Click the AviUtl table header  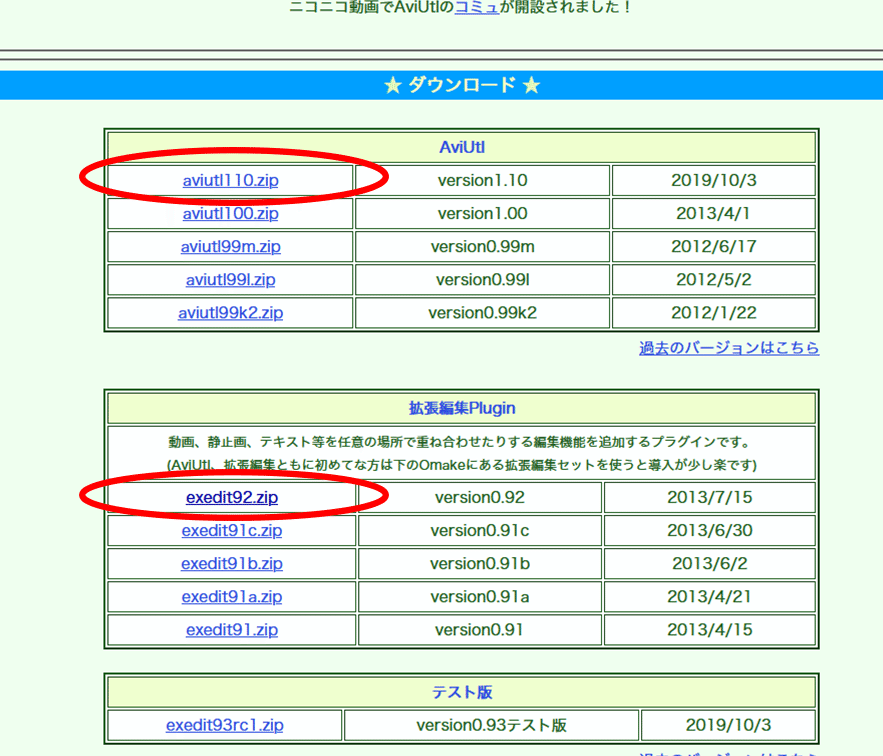(x=461, y=147)
